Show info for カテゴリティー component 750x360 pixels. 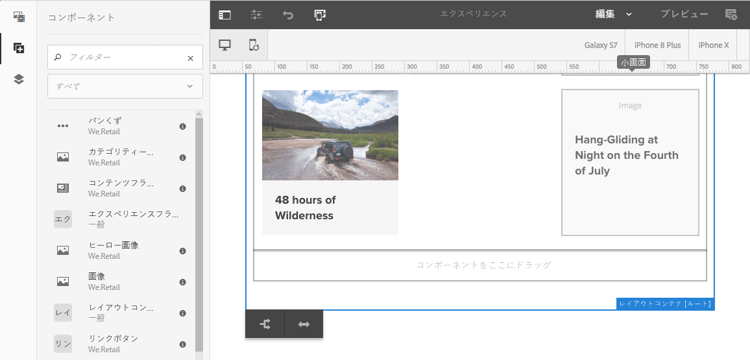182,157
